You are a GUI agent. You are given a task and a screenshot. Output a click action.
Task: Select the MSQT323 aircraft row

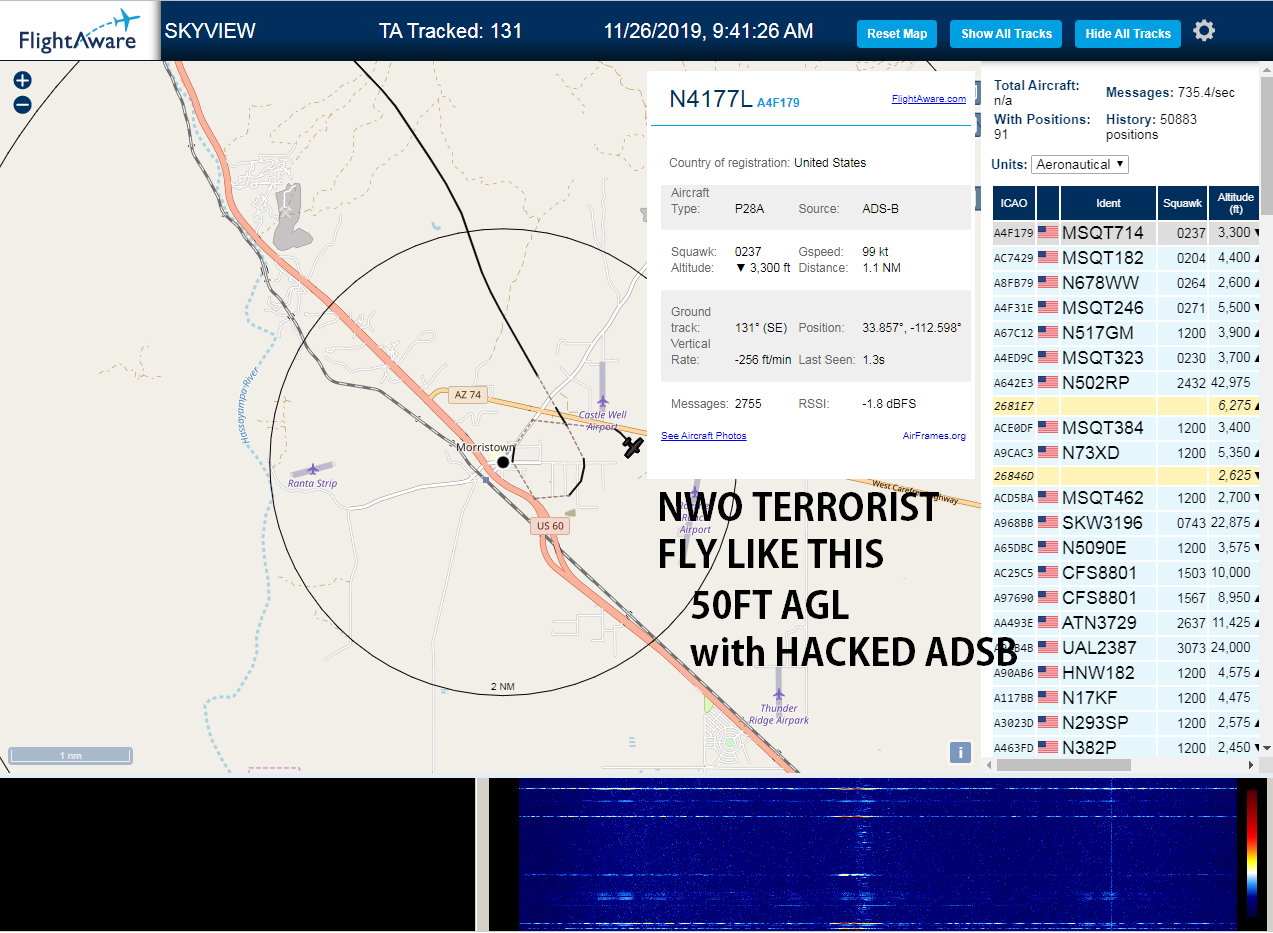coord(1126,358)
